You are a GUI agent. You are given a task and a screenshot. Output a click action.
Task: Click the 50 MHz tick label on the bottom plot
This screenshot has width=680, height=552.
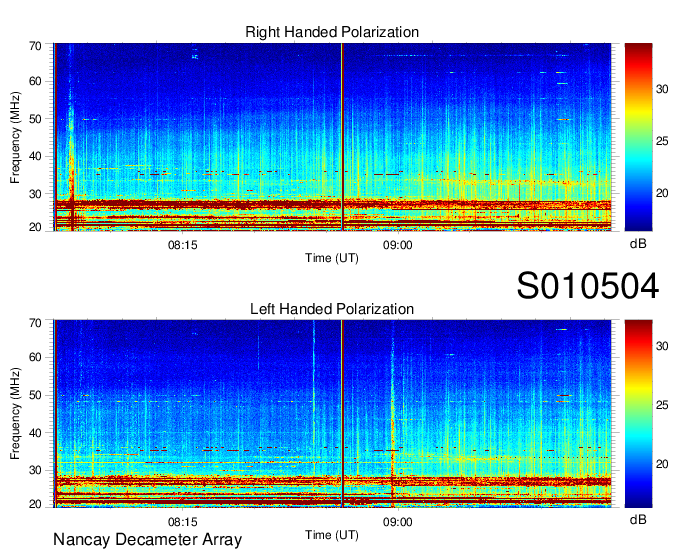click(x=35, y=395)
